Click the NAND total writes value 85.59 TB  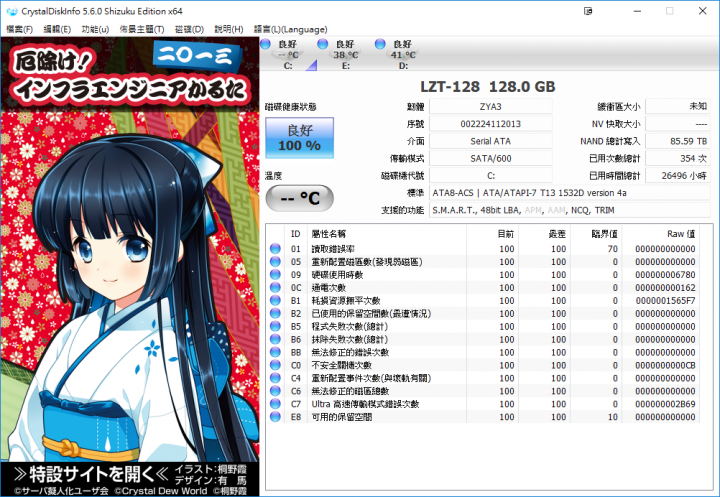point(678,141)
